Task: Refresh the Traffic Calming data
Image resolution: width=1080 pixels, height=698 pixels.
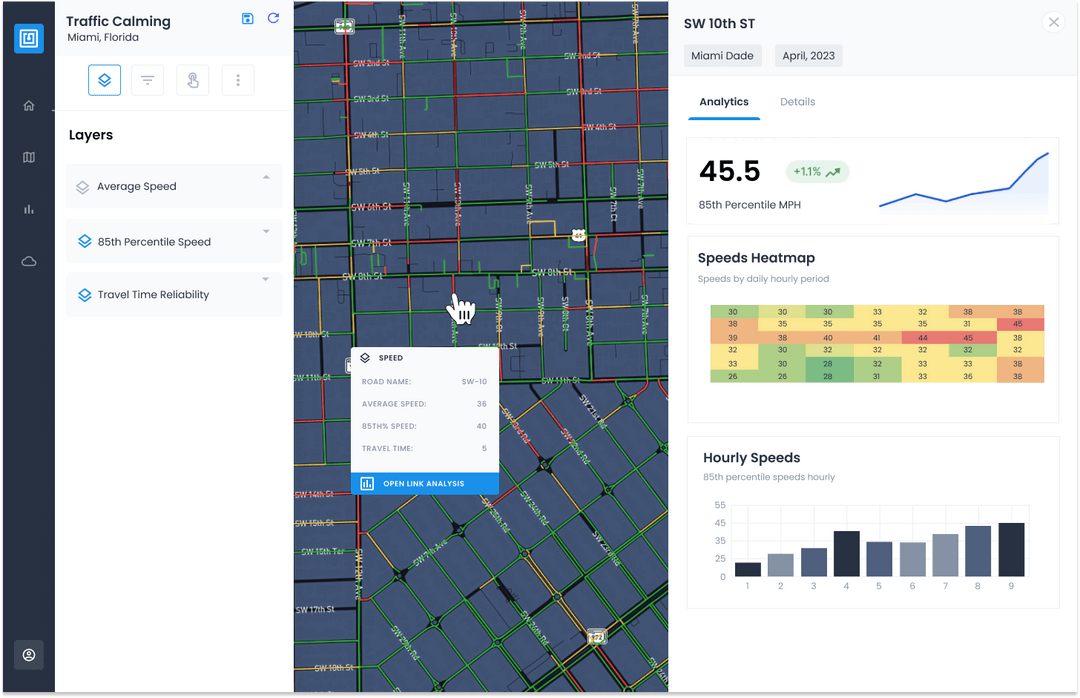Action: [x=273, y=18]
